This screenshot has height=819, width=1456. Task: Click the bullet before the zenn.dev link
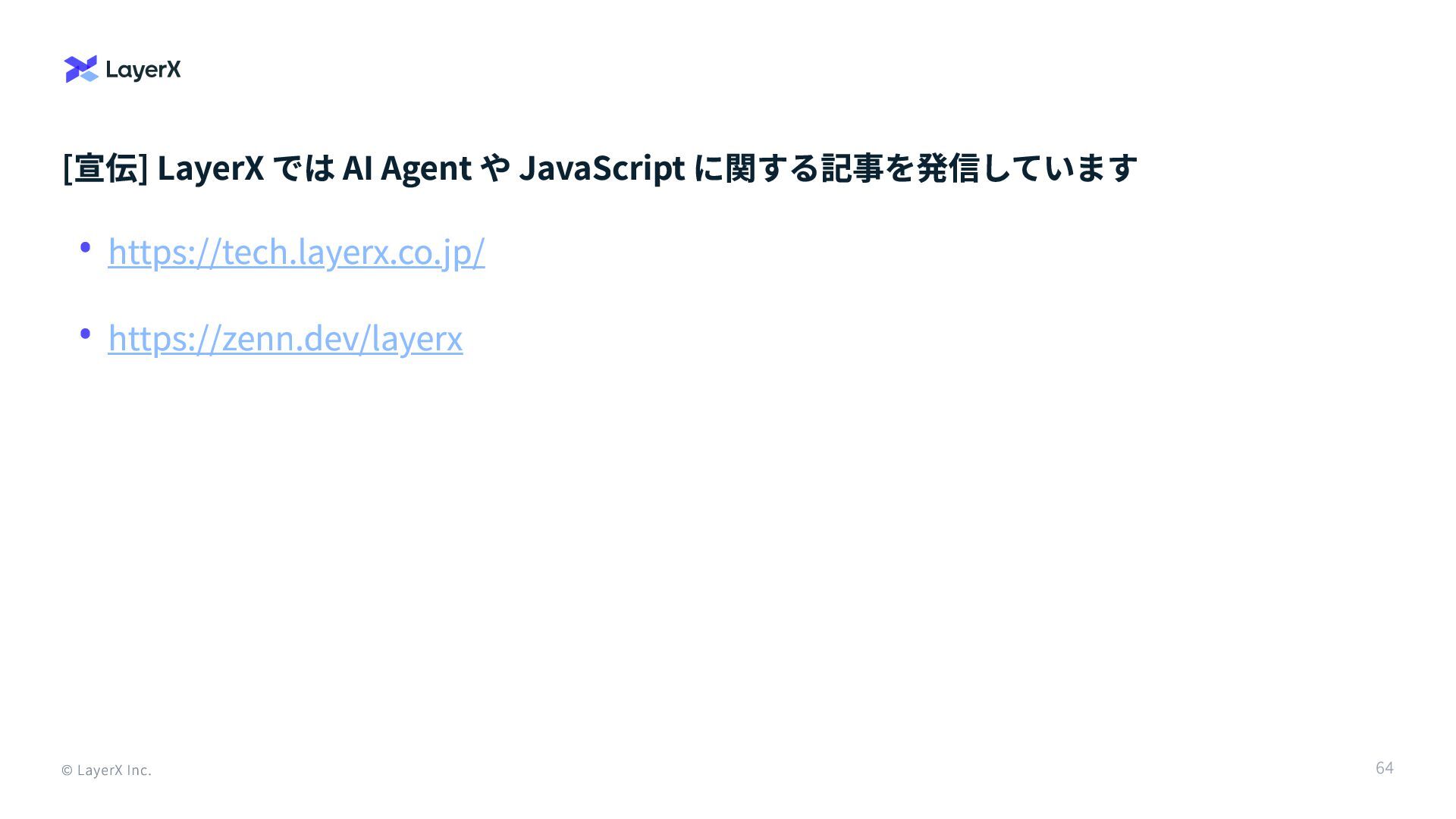(85, 333)
